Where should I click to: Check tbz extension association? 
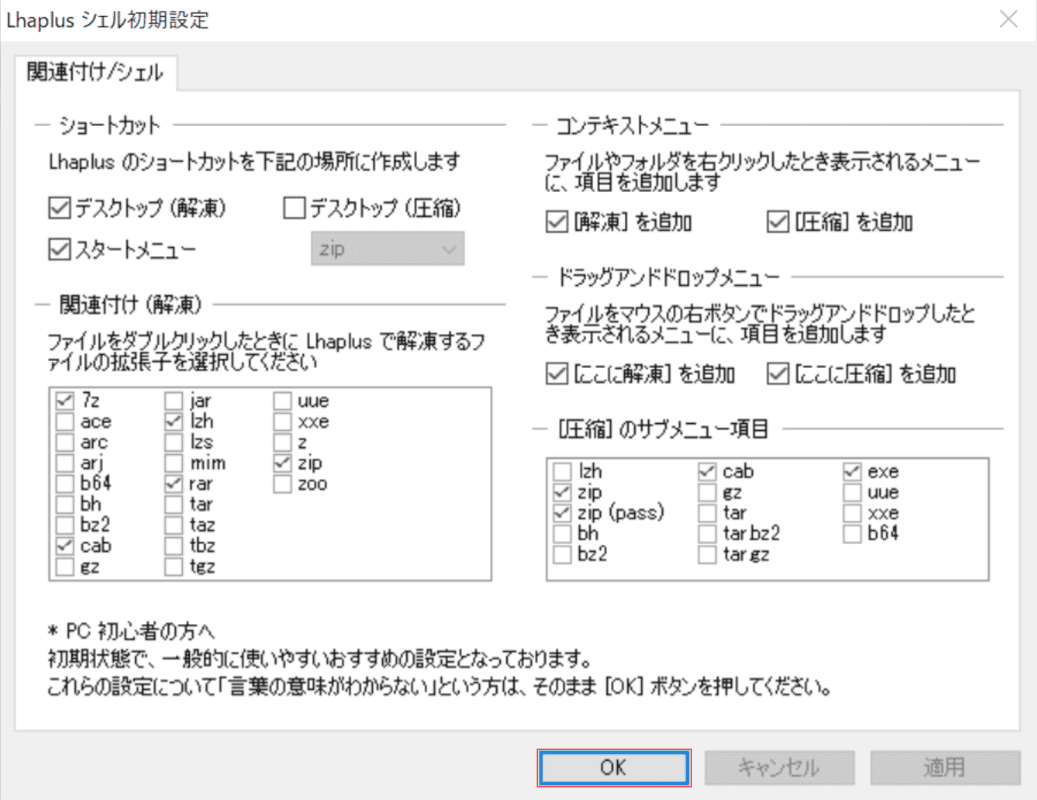click(173, 545)
